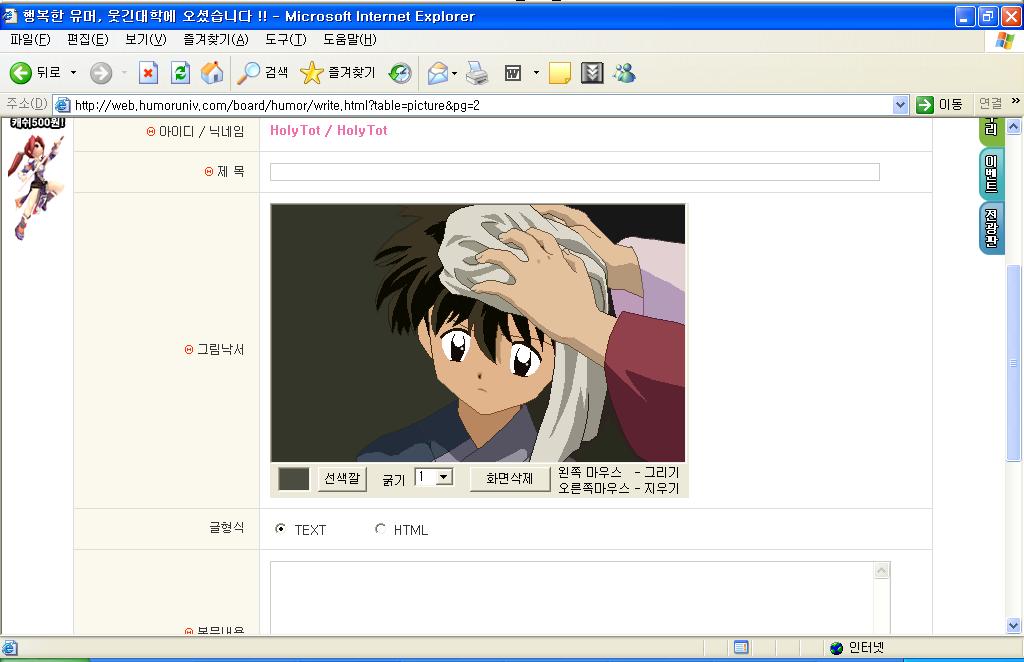
Task: Click the yellow note Discuss icon
Action: [560, 73]
